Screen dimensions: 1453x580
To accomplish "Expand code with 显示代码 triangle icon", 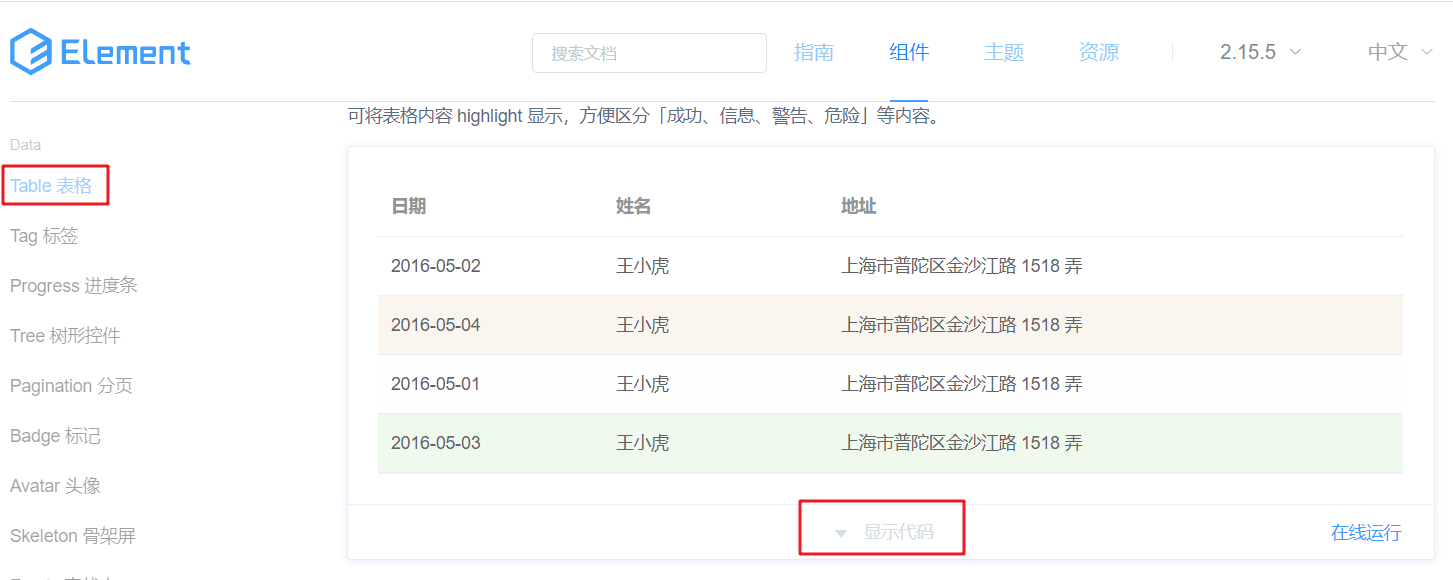I will click(841, 533).
